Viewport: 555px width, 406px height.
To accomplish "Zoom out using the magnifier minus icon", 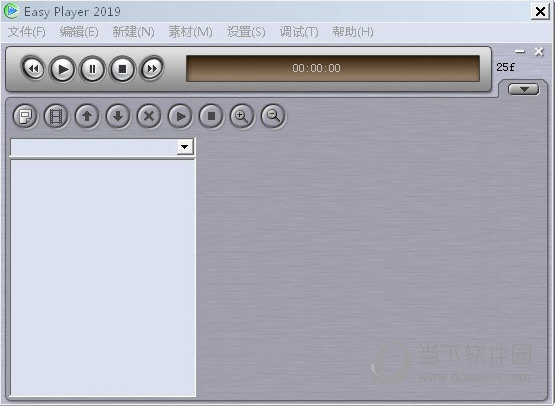I will click(273, 116).
